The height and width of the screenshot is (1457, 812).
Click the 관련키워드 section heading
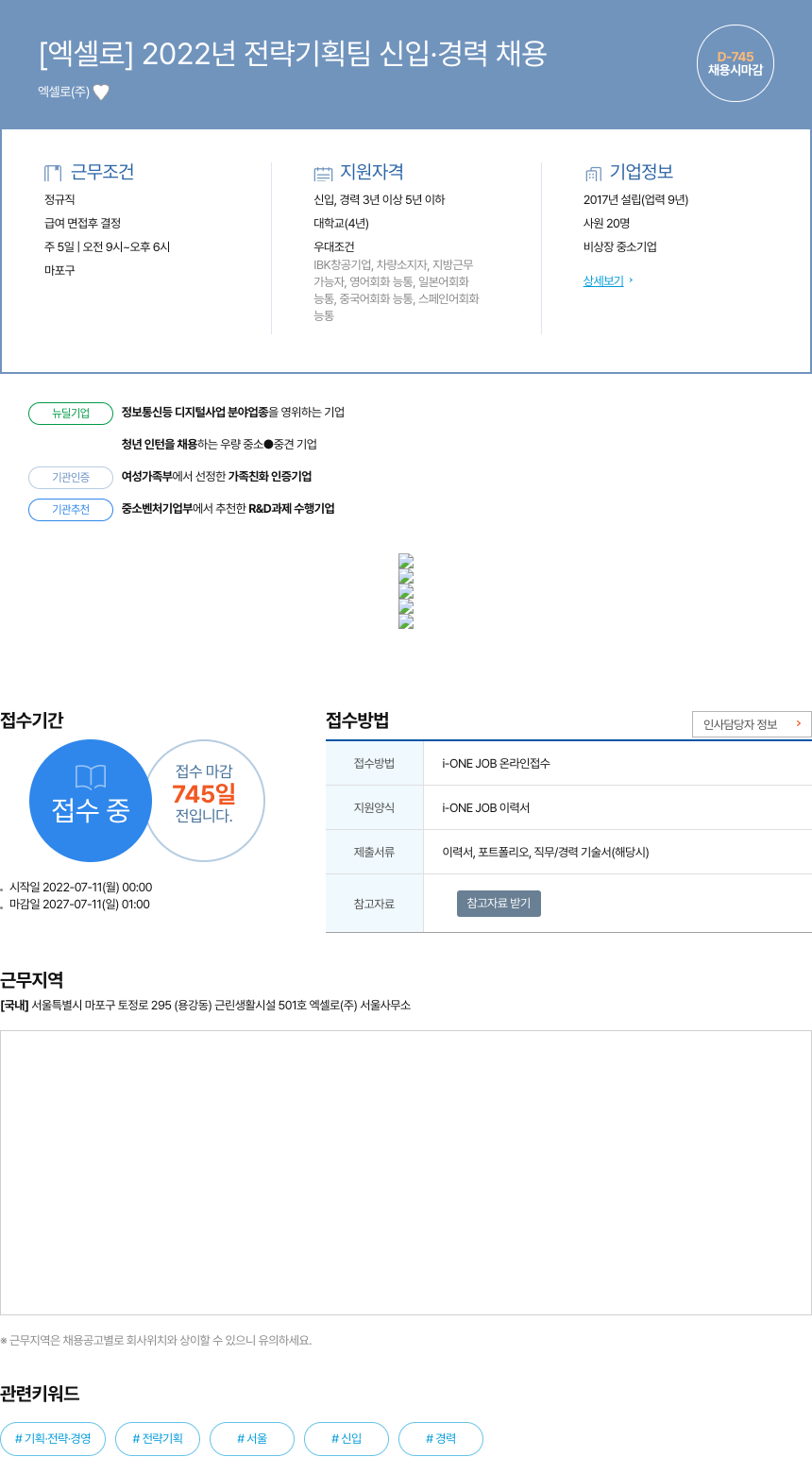40,1394
